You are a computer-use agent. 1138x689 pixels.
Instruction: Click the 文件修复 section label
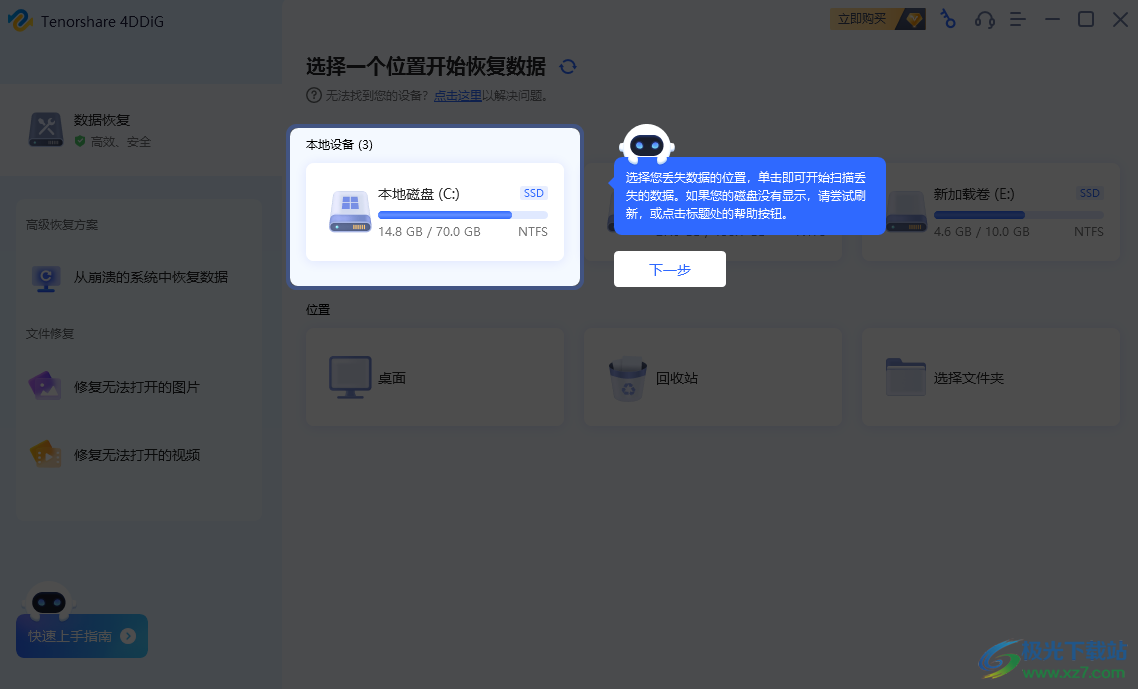point(50,333)
